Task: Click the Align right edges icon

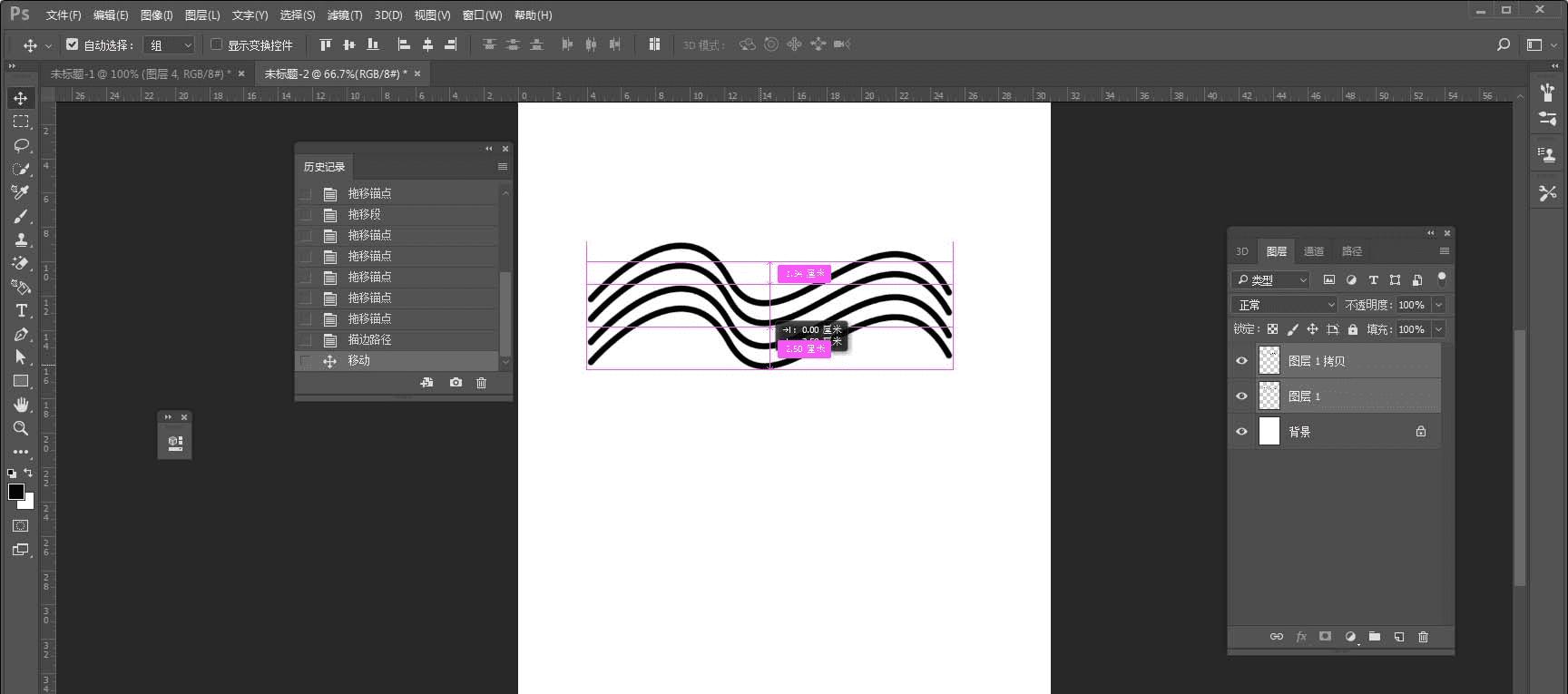Action: pyautogui.click(x=451, y=44)
